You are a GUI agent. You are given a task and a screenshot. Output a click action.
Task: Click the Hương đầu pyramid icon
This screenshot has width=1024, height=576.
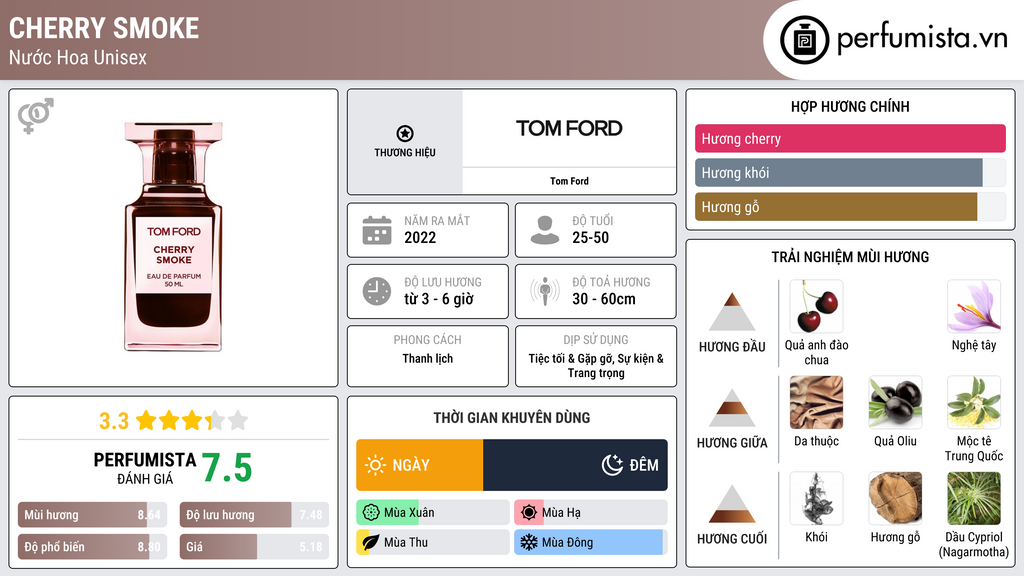point(732,312)
